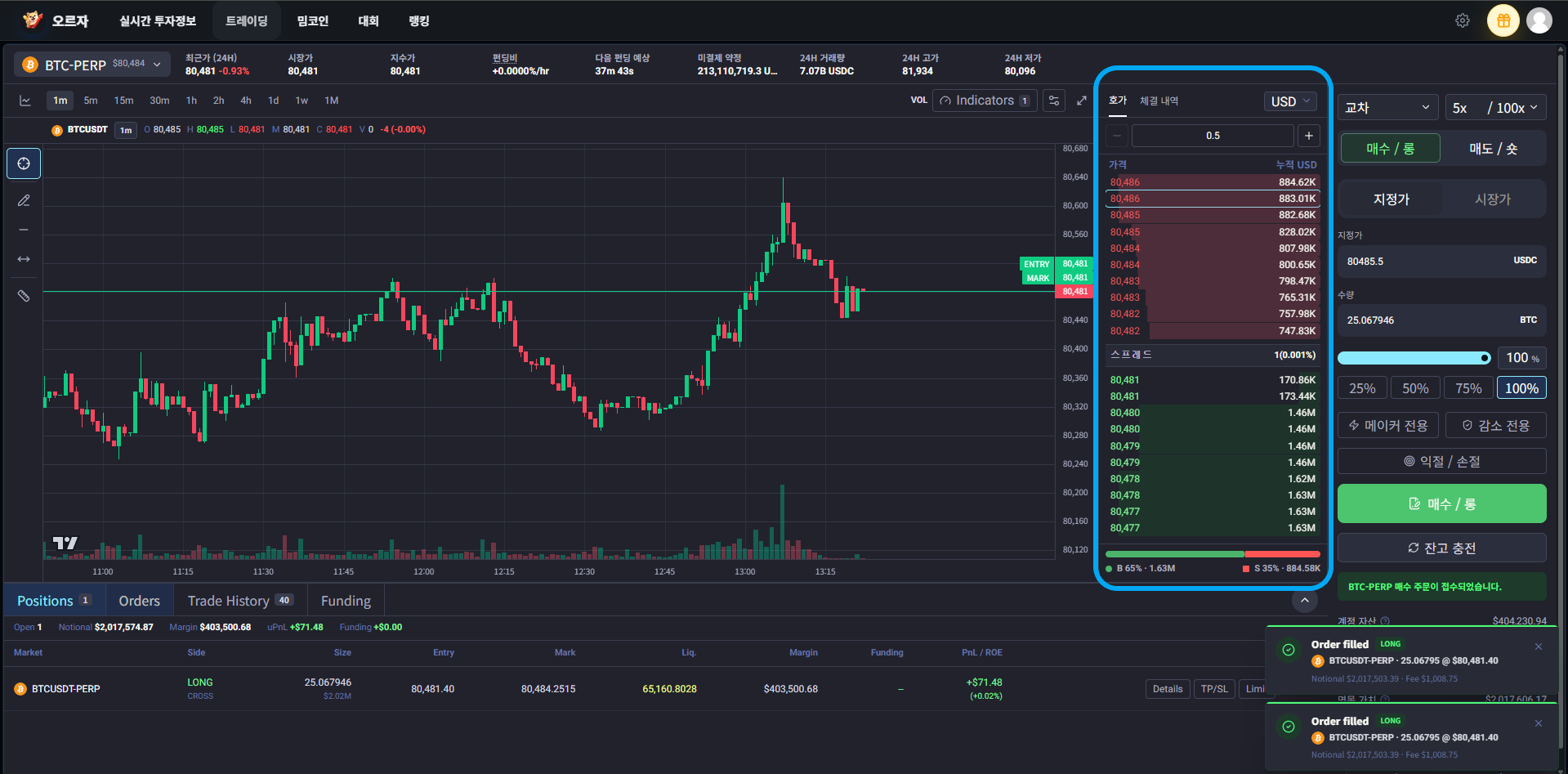
Task: Open settings gear in top bar
Action: 1463,20
